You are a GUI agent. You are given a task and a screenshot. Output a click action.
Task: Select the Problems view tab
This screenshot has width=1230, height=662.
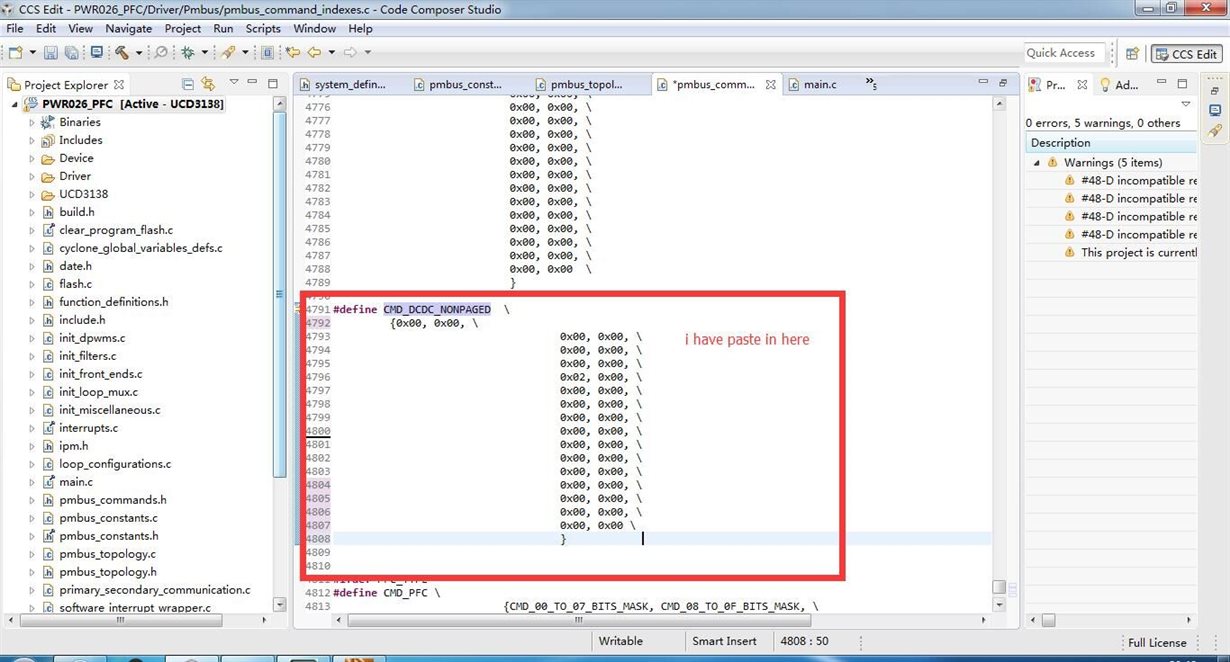tap(1055, 85)
